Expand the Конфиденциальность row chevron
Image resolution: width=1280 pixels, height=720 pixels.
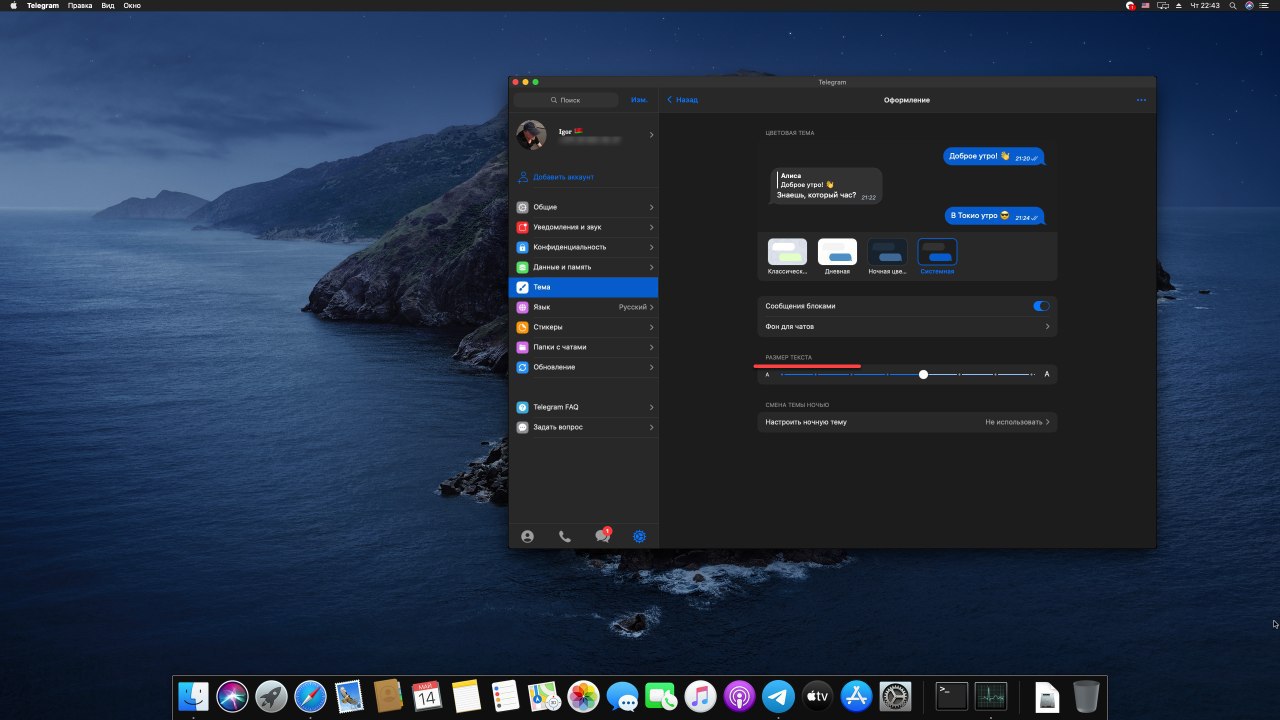point(651,247)
